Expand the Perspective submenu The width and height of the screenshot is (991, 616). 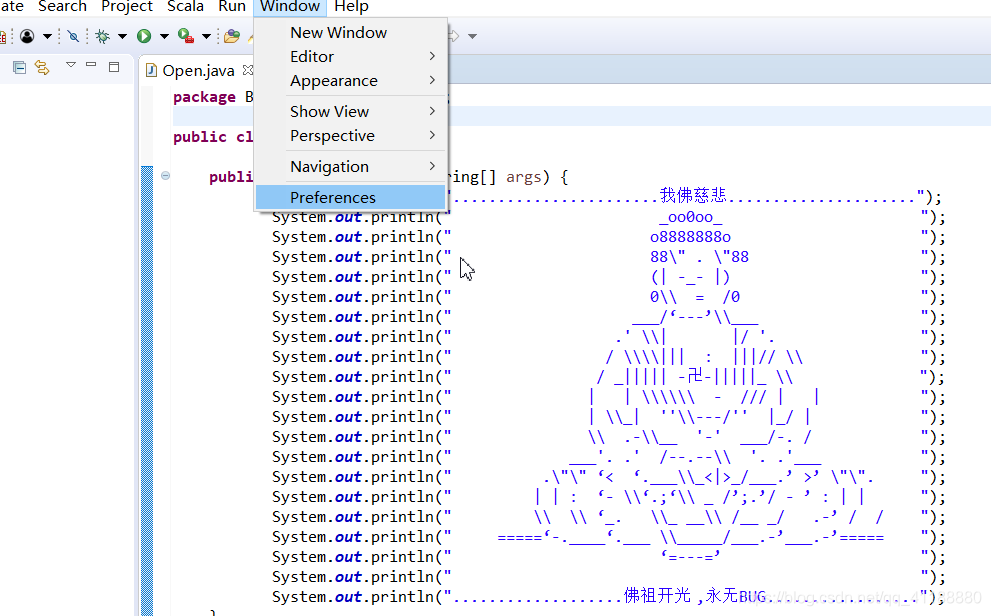(351, 136)
